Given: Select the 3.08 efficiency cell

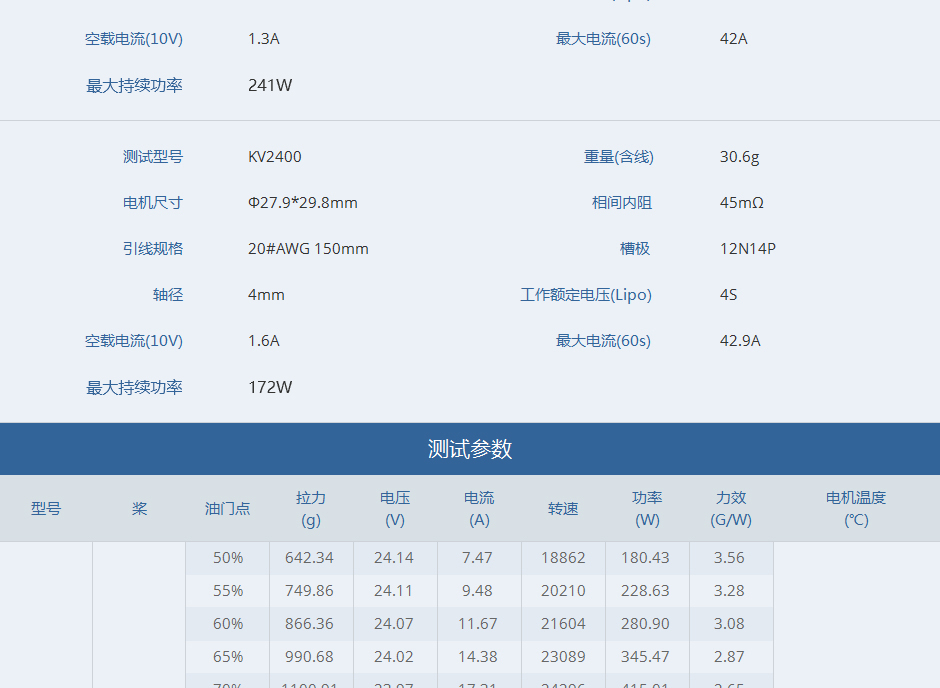Looking at the screenshot, I should pyautogui.click(x=729, y=624).
